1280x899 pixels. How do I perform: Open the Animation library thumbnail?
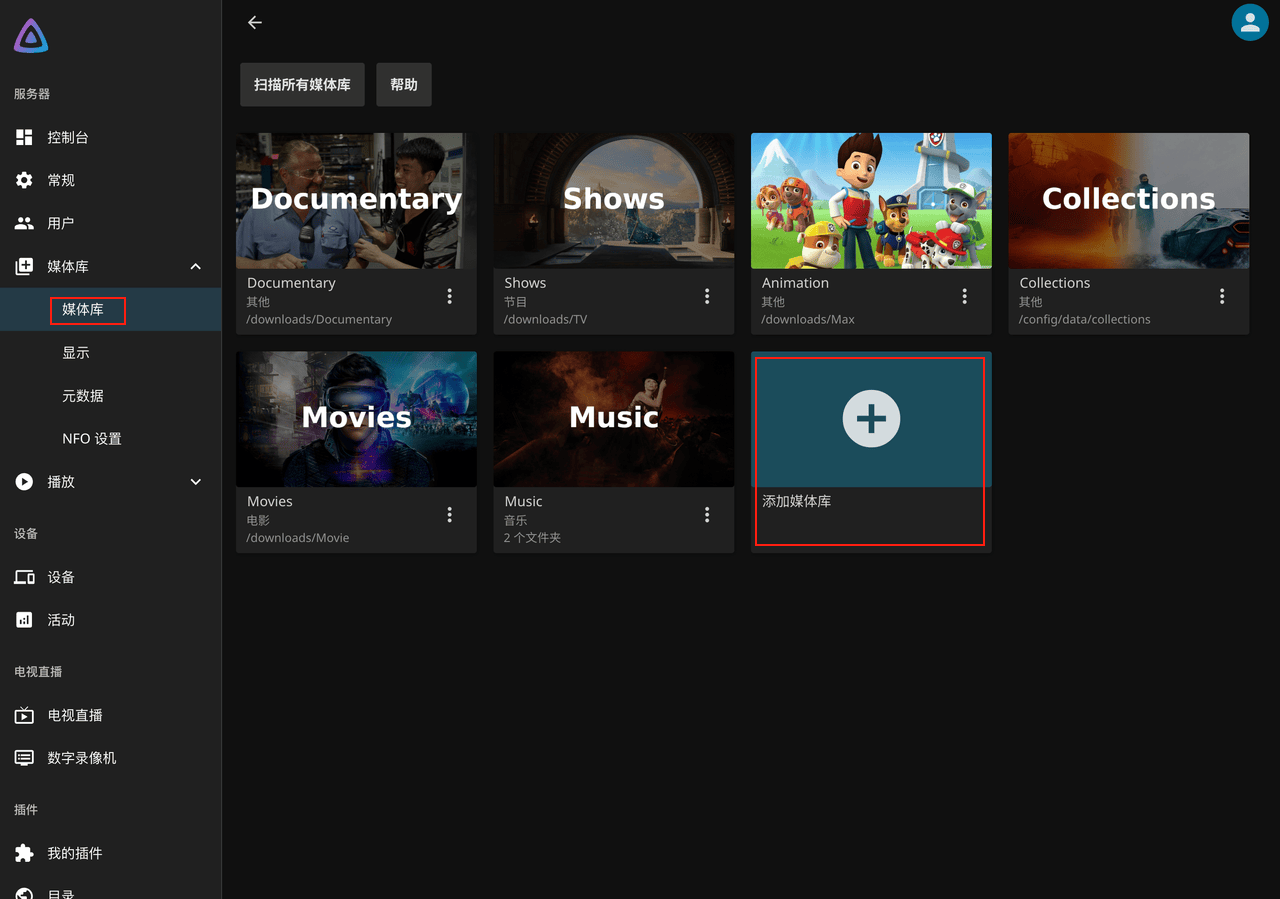point(871,200)
